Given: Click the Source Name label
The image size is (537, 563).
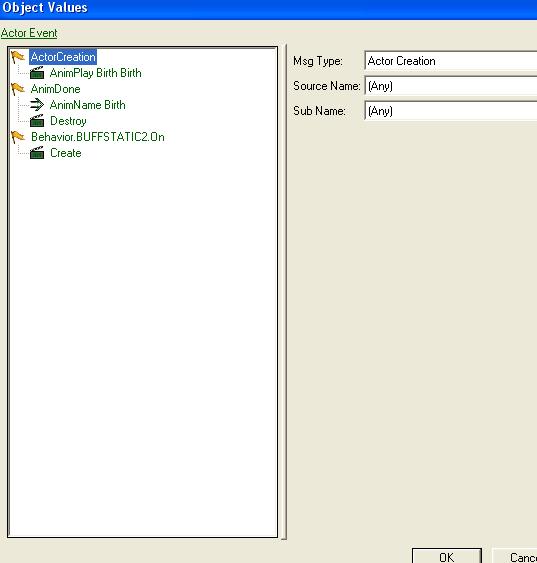Looking at the screenshot, I should [x=327, y=86].
